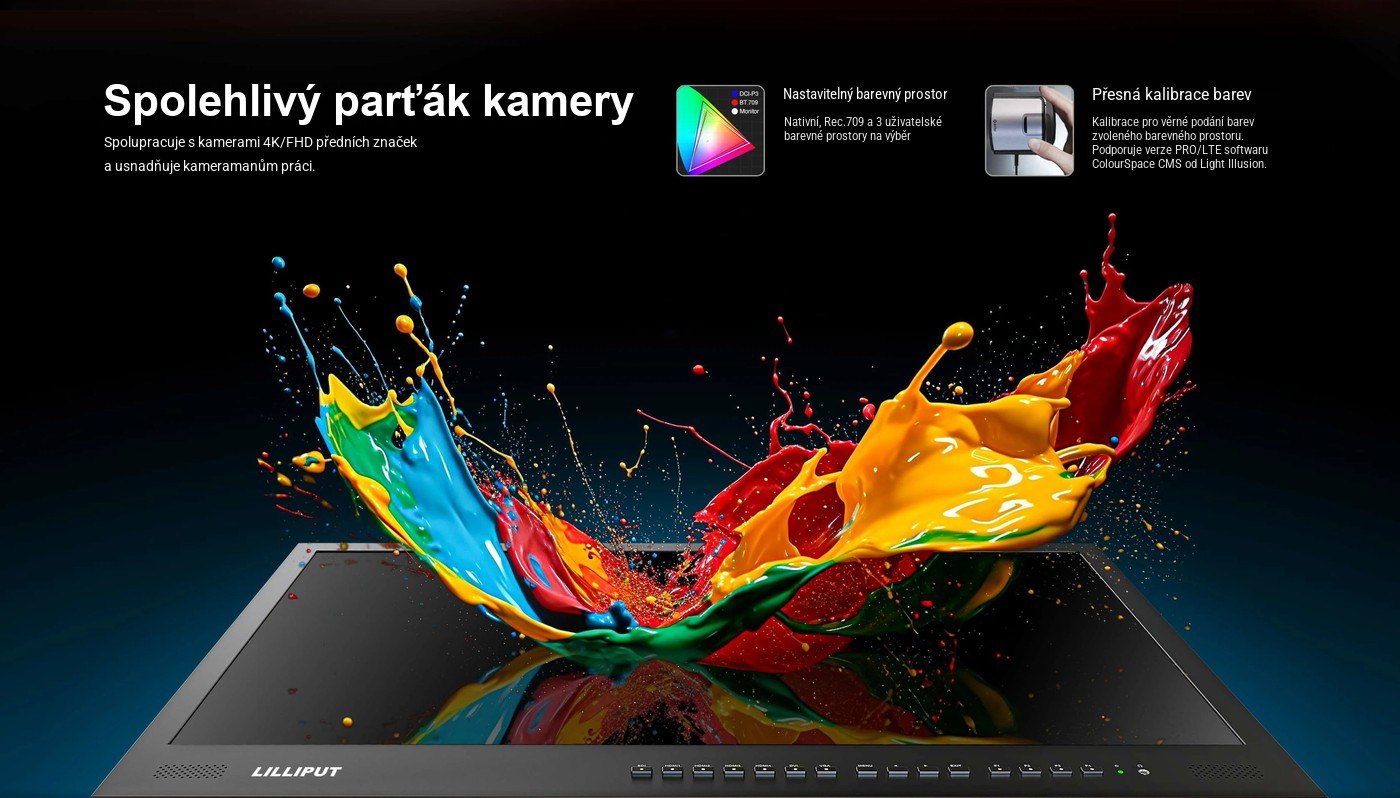Click the EXIT button on monitor
Viewport: 1400px width, 798px height.
click(958, 771)
